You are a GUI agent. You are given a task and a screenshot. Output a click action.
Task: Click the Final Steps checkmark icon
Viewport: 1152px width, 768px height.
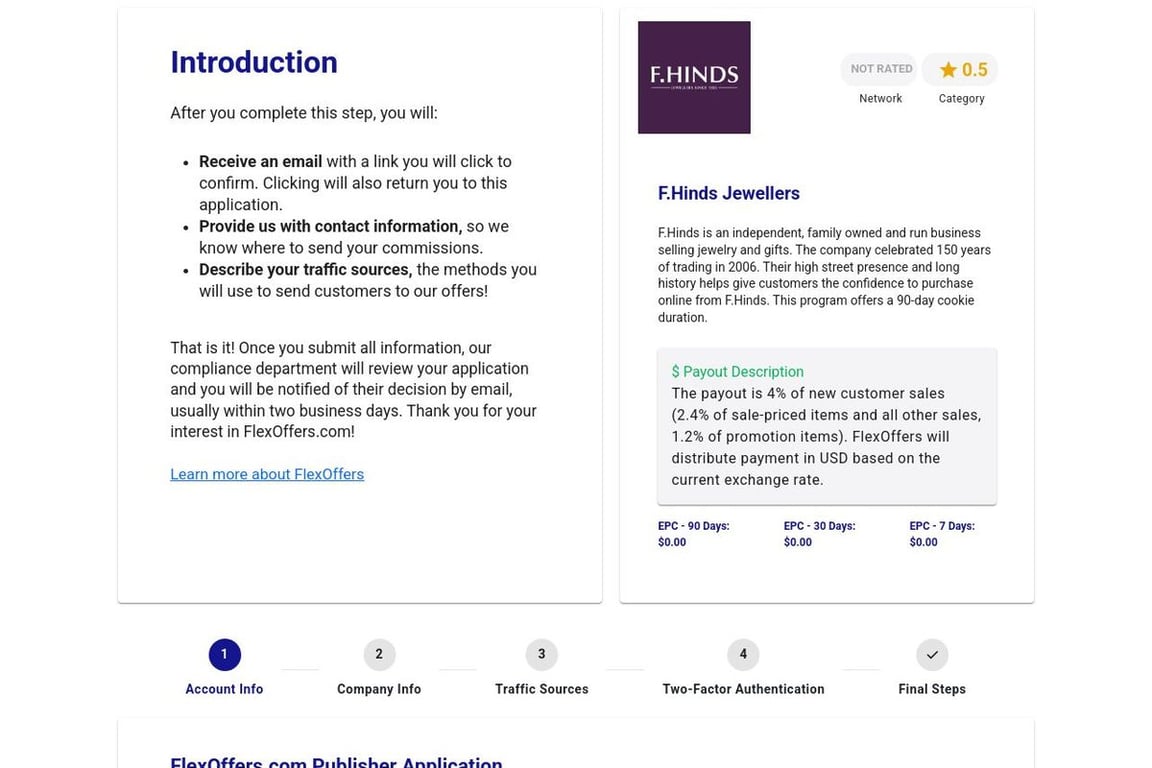[932, 654]
